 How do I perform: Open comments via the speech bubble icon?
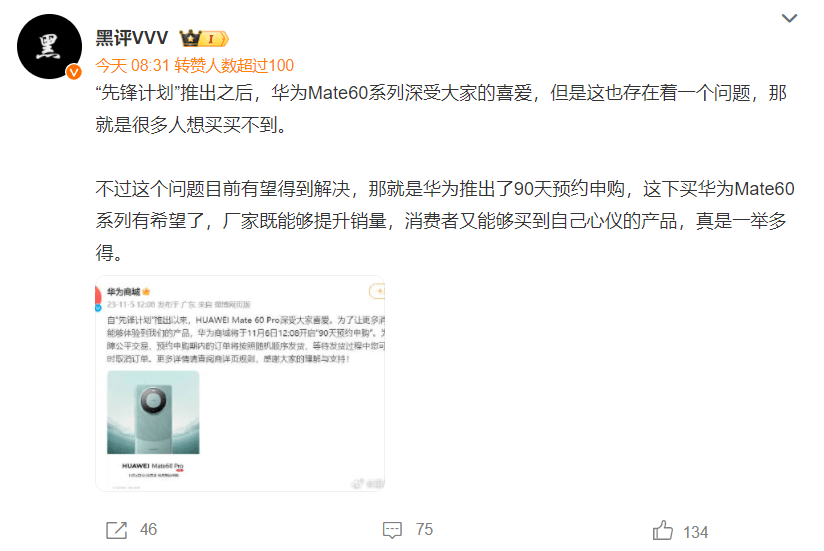[393, 530]
